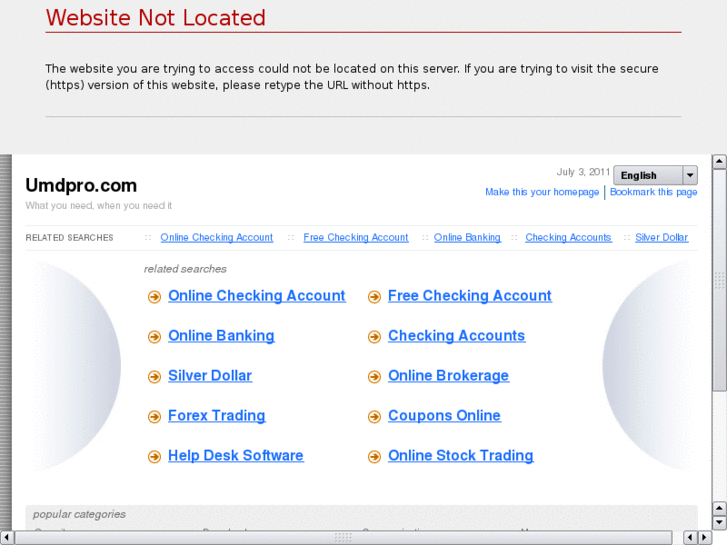Click orange arrow beside Free Checking Account
Screen dimensions: 727x545
click(x=374, y=297)
